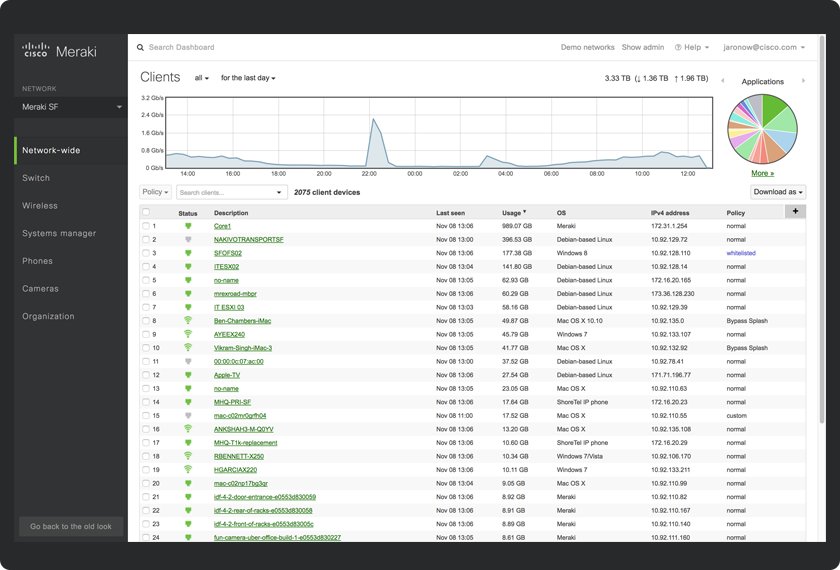
Task: Check the box for row 1 Core1
Action: tap(146, 226)
